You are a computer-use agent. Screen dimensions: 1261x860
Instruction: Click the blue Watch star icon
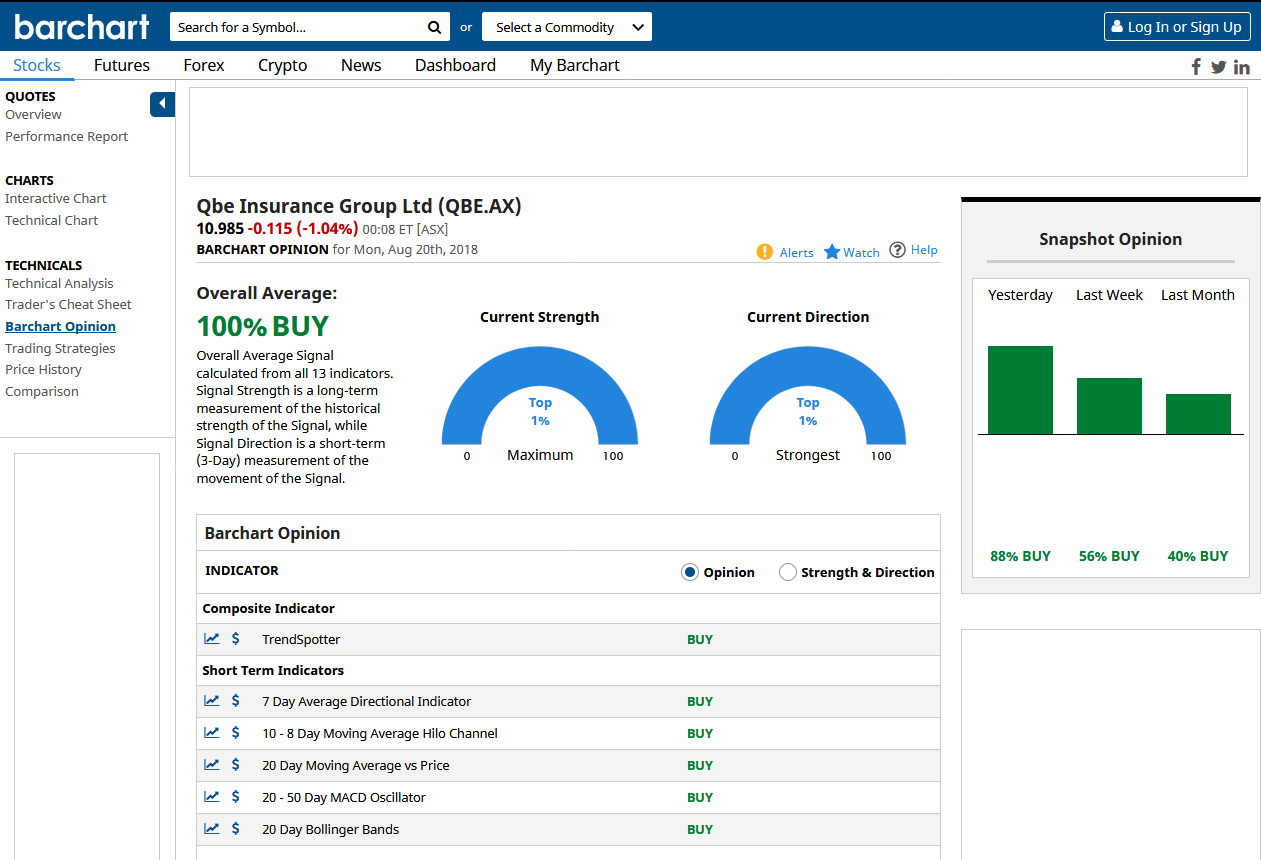(832, 252)
